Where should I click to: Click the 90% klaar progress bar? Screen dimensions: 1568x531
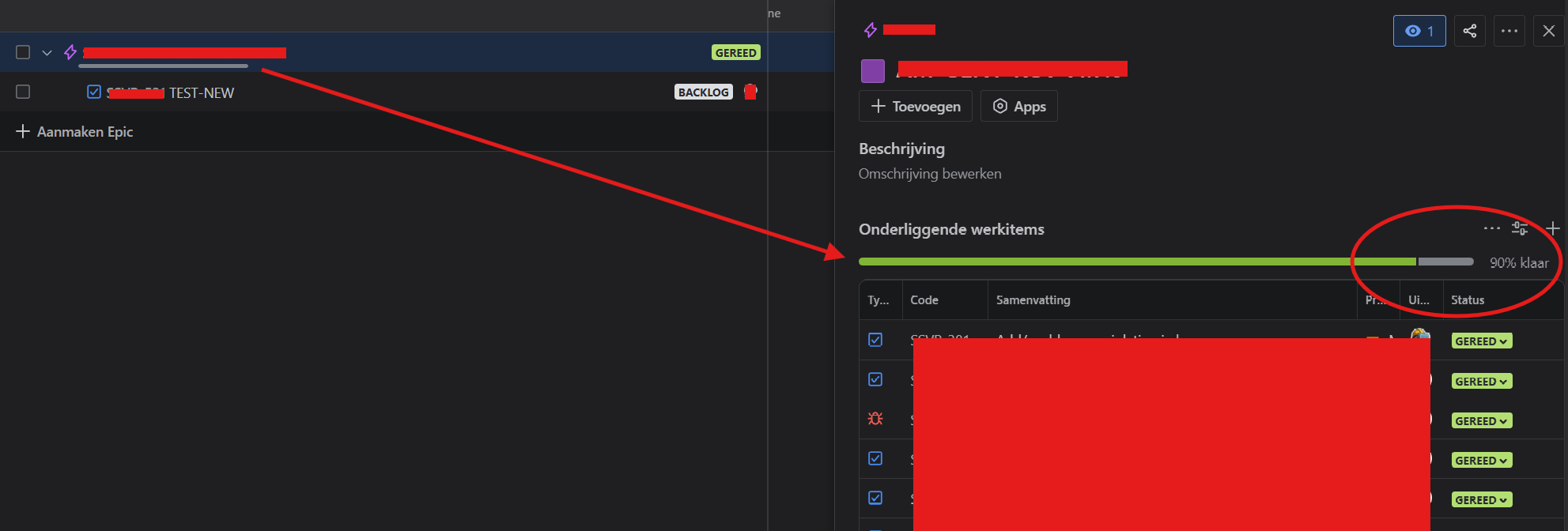(1166, 262)
